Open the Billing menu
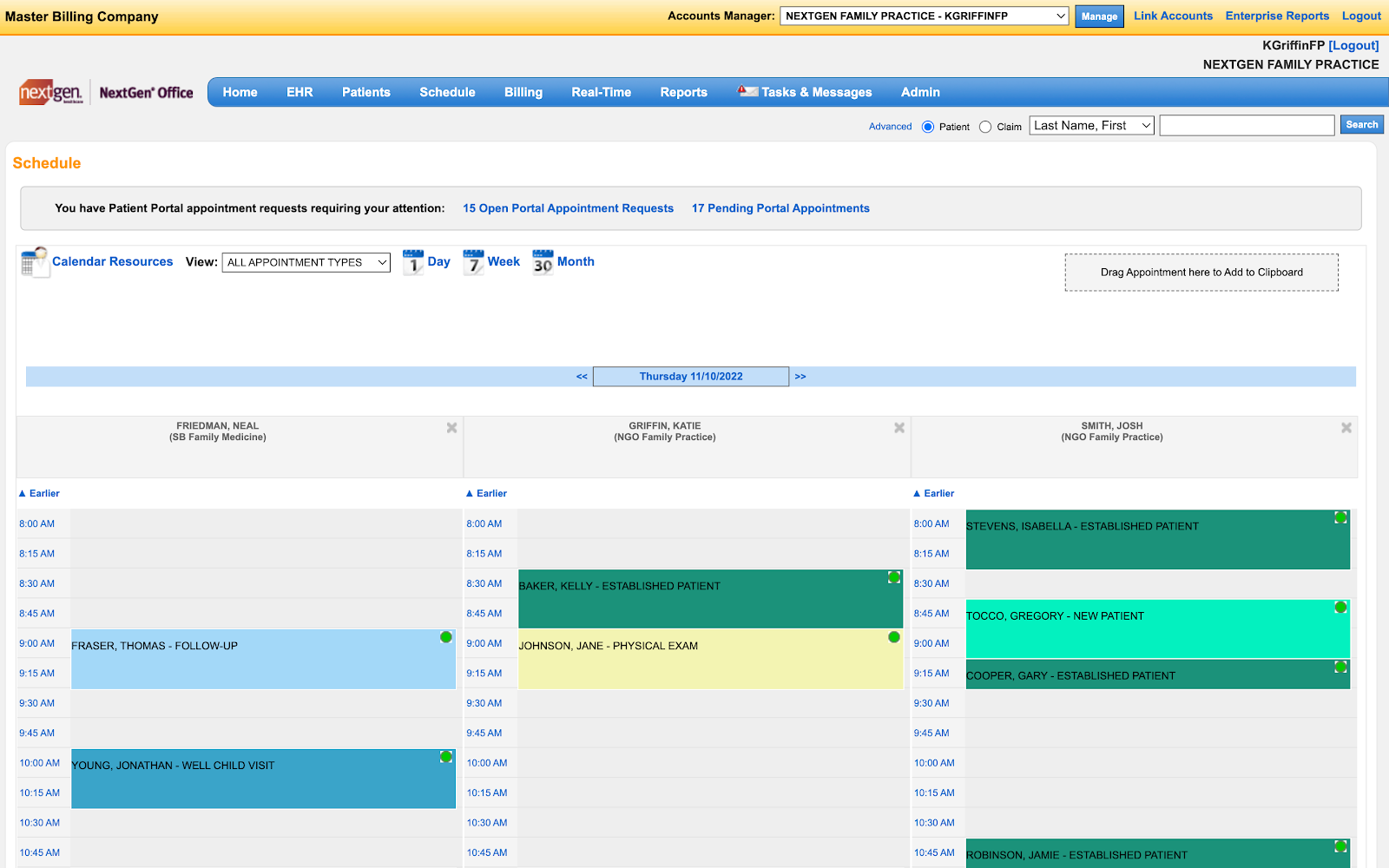Image resolution: width=1389 pixels, height=868 pixels. [x=523, y=92]
